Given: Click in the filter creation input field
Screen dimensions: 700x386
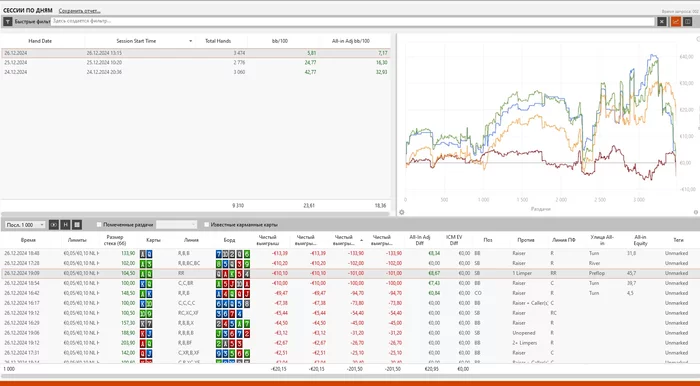Looking at the screenshot, I should pos(353,21).
